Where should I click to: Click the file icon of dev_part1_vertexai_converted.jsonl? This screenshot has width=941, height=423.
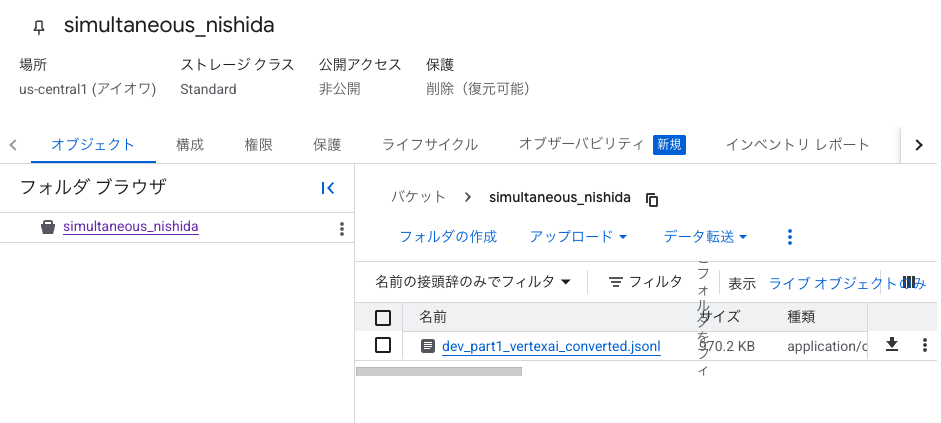tap(428, 346)
